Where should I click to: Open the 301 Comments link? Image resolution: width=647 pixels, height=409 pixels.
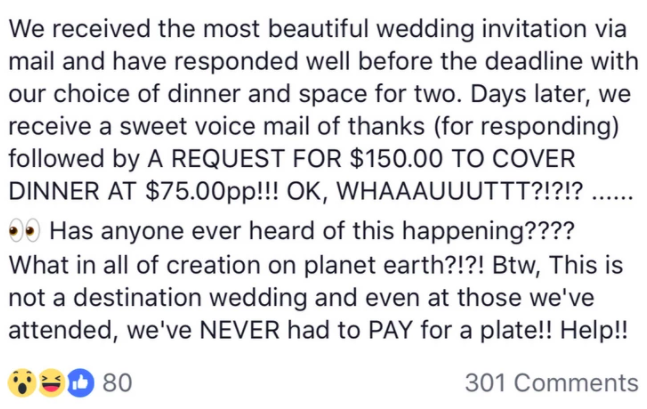[552, 383]
